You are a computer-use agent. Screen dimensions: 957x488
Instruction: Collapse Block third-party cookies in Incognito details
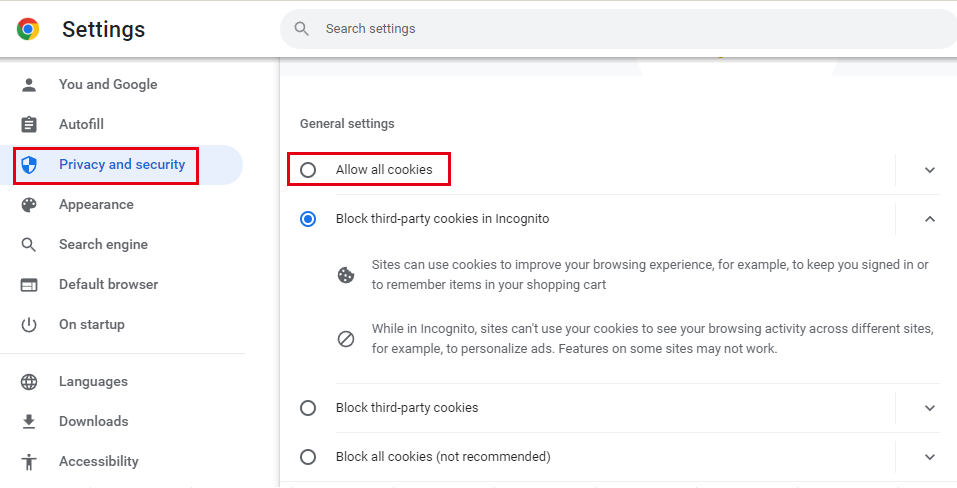pyautogui.click(x=930, y=218)
